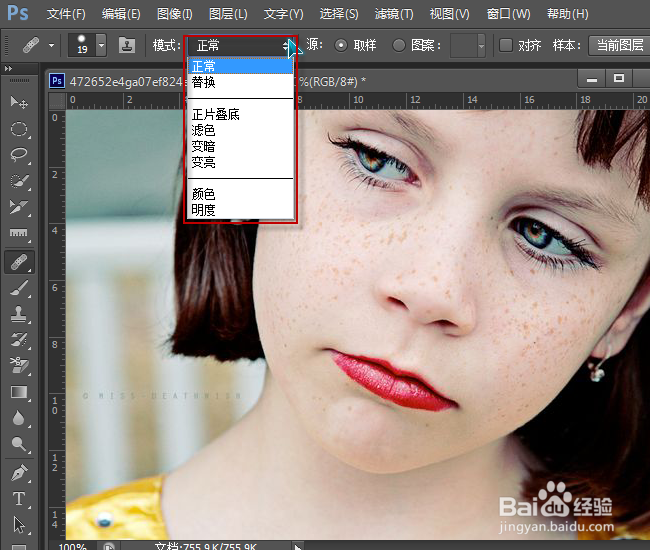Select the Clone Stamp tool
Image resolution: width=650 pixels, height=550 pixels.
click(x=19, y=314)
